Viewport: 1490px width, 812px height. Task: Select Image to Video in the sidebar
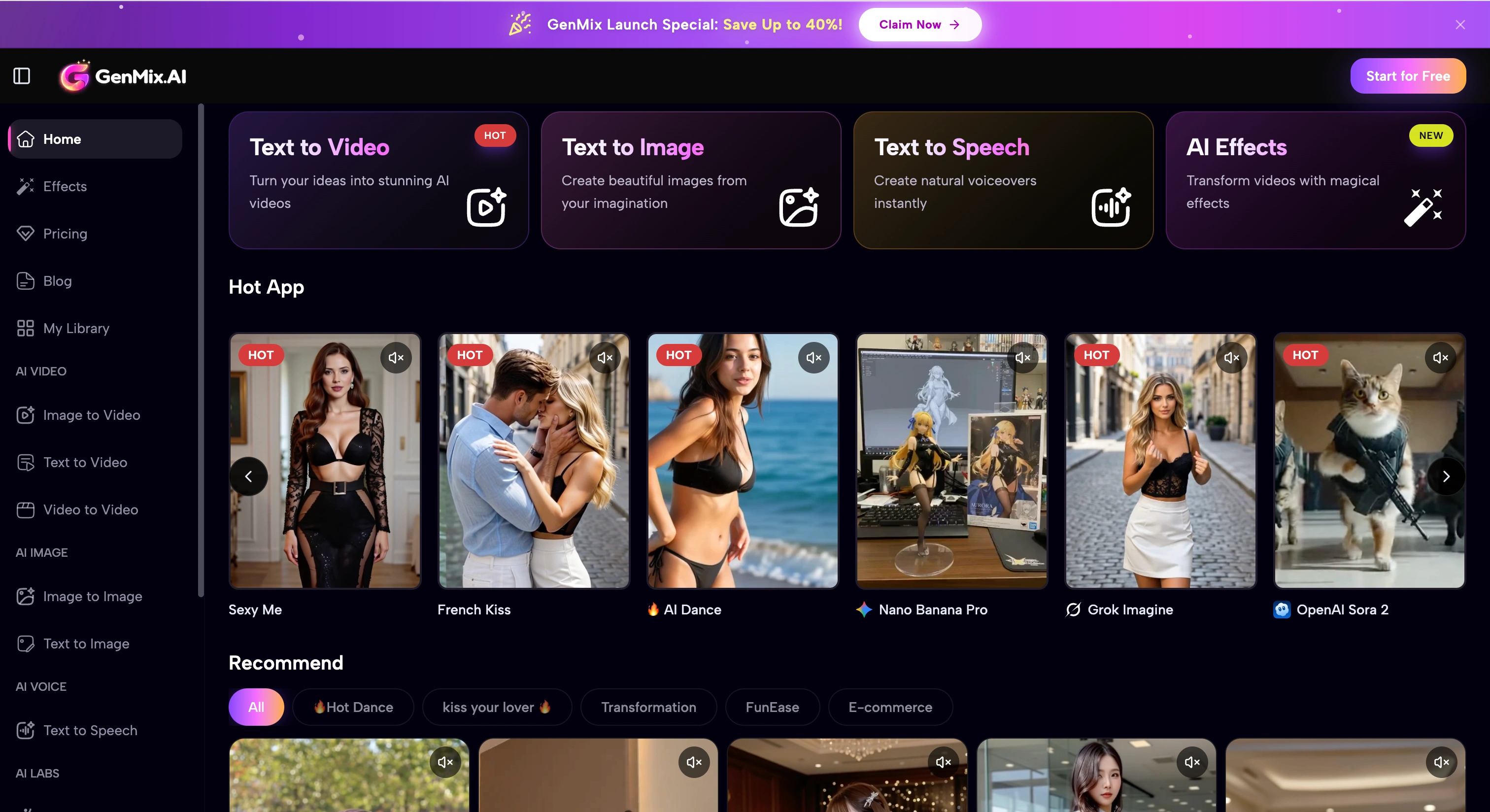tap(91, 415)
